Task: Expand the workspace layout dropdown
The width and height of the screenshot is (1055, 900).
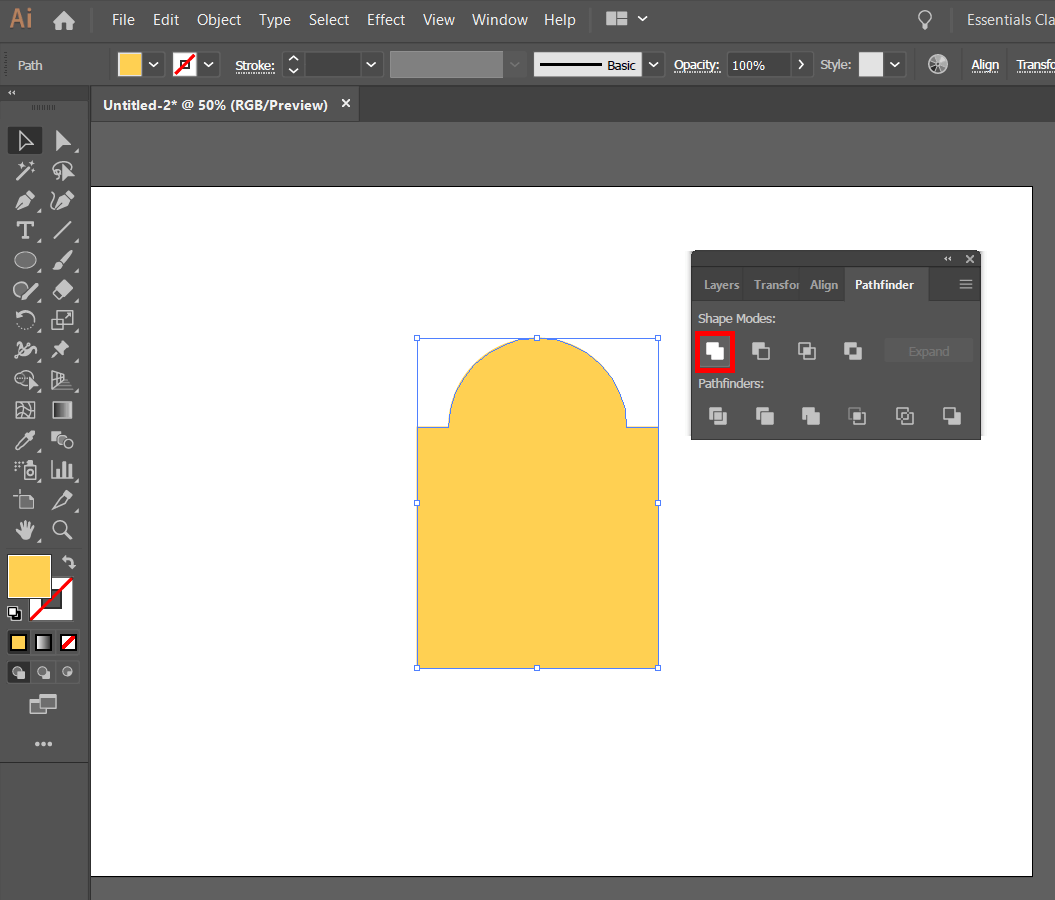Action: [x=643, y=19]
